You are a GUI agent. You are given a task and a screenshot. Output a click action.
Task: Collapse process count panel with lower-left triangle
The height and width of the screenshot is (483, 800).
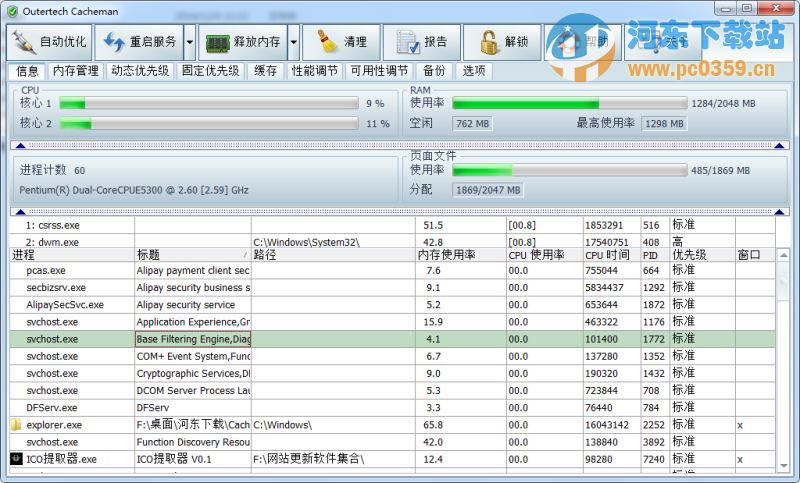pos(20,212)
